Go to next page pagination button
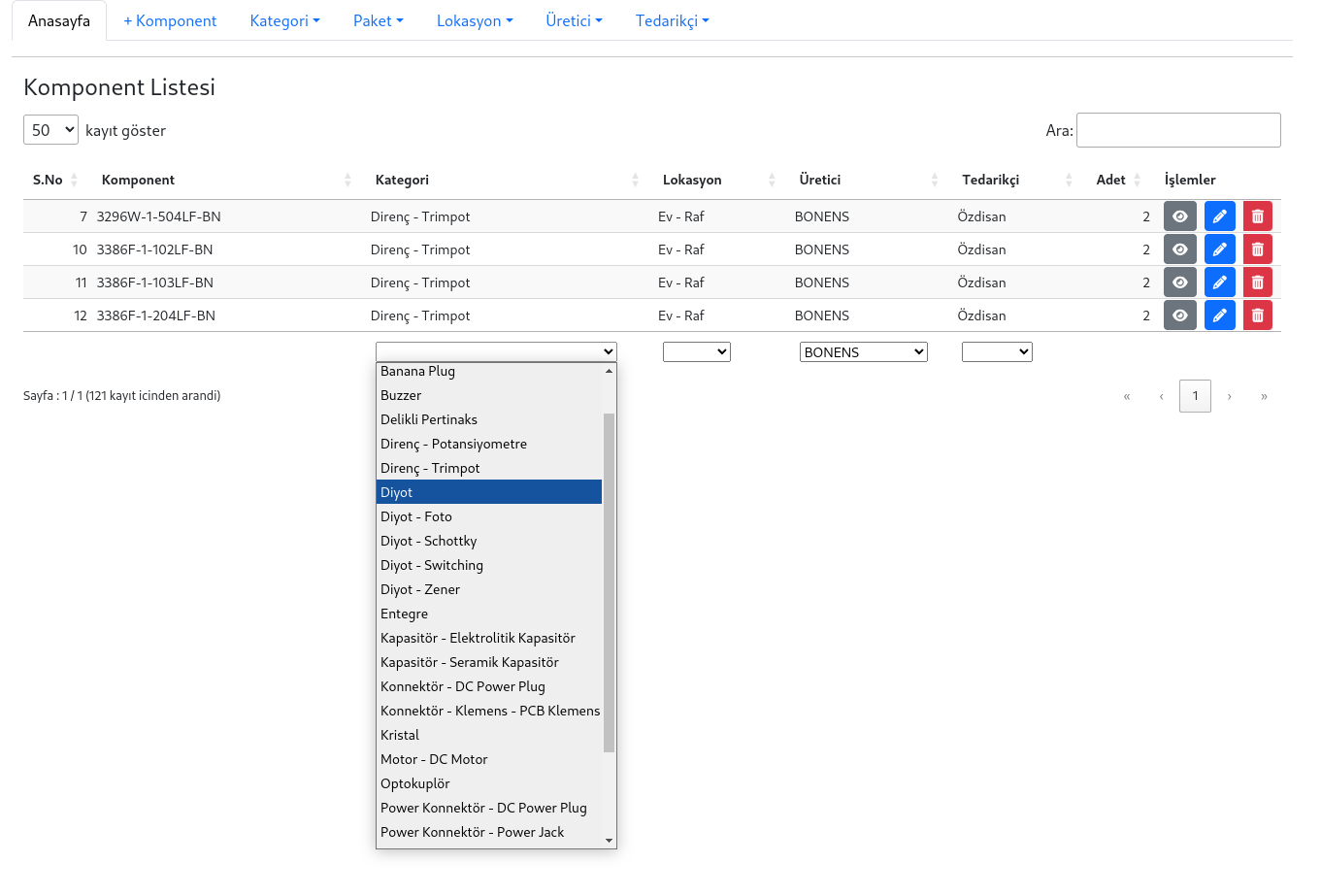The height and width of the screenshot is (896, 1321). [x=1229, y=396]
